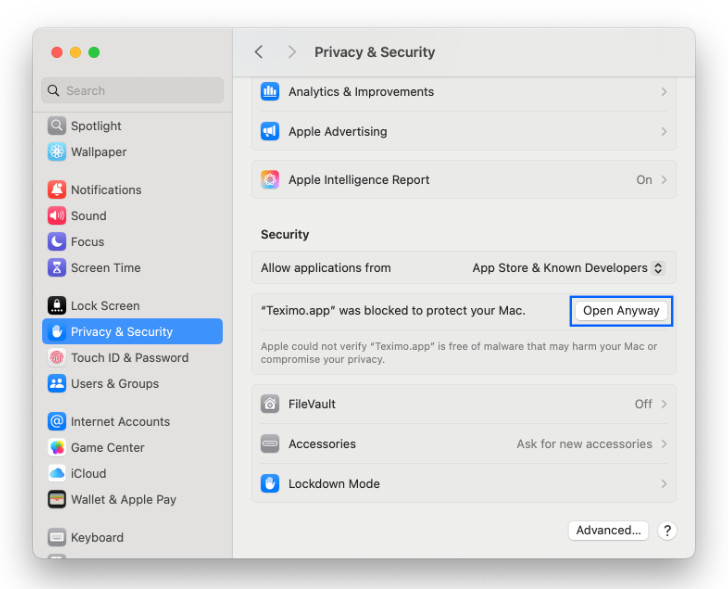The height and width of the screenshot is (589, 728).
Task: Expand Apple Intelligence Report chevron
Action: (x=664, y=180)
